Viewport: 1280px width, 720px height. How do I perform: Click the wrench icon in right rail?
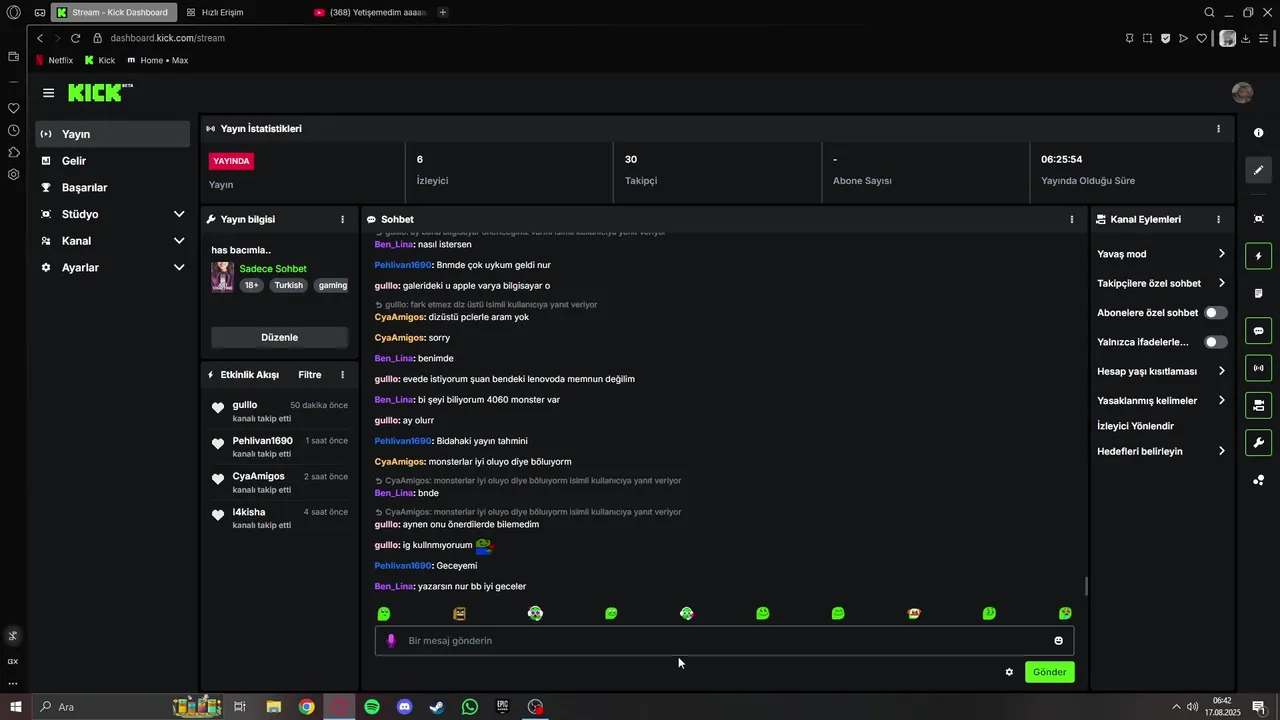1258,442
